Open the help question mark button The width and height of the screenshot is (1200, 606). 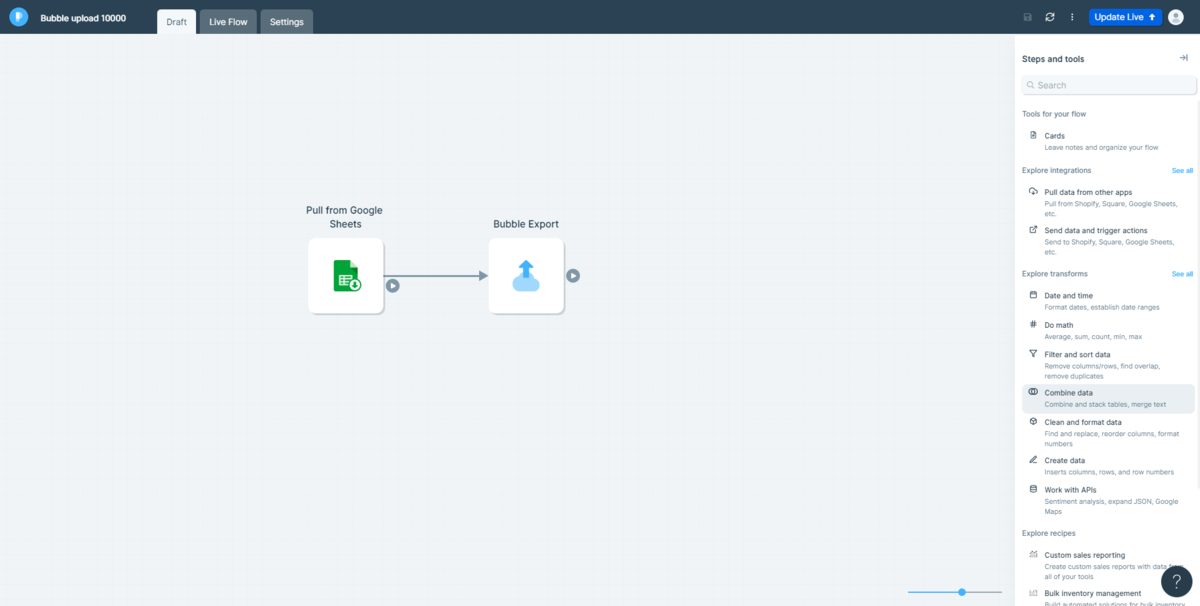1176,581
